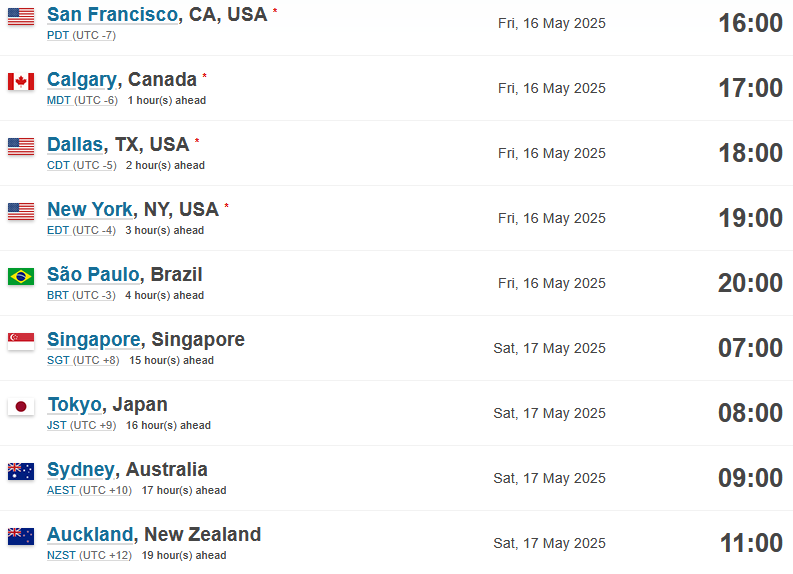Click the USA flag beside Dallas
This screenshot has width=793, height=574.
21,147
